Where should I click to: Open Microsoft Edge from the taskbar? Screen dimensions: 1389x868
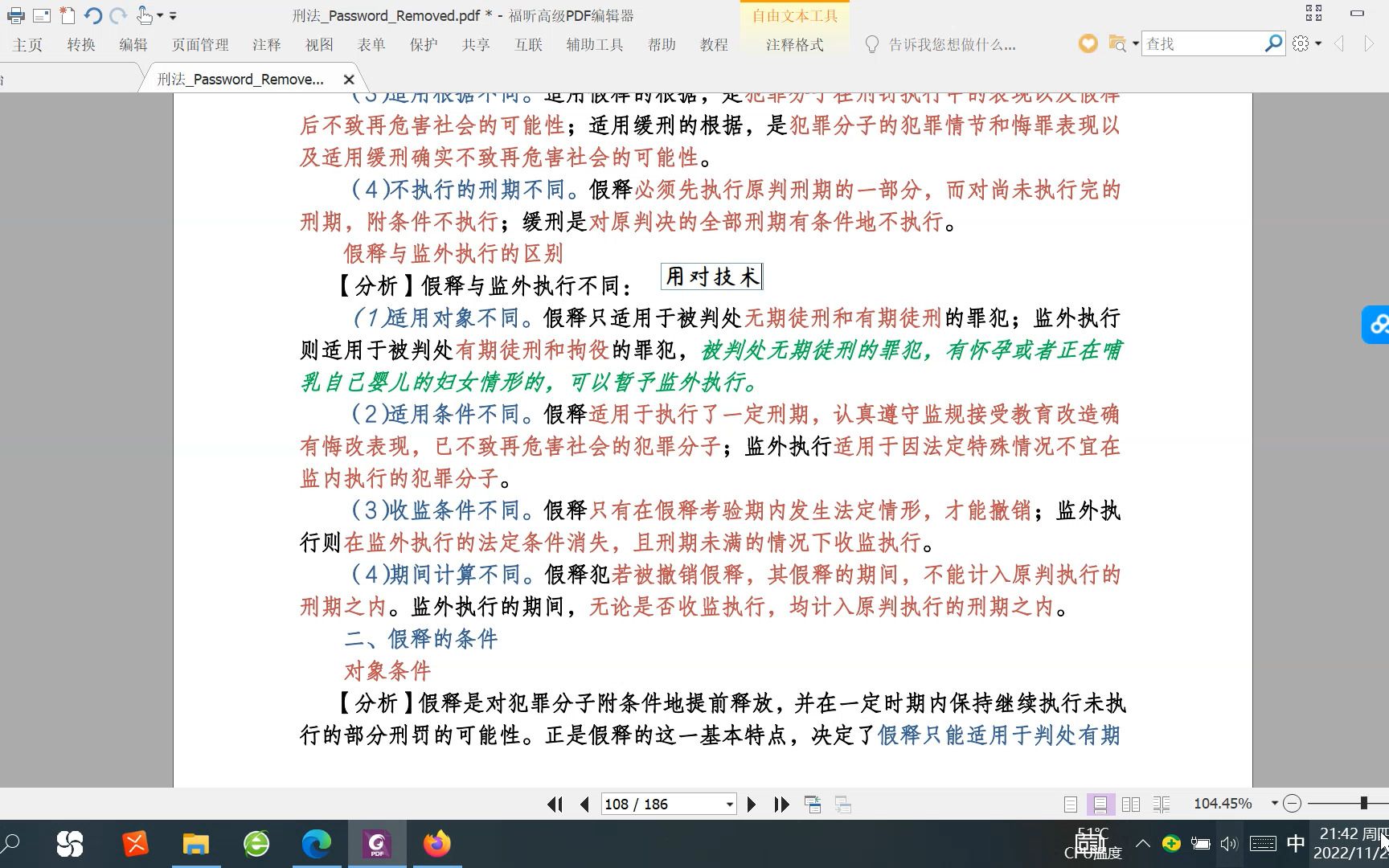pos(317,844)
